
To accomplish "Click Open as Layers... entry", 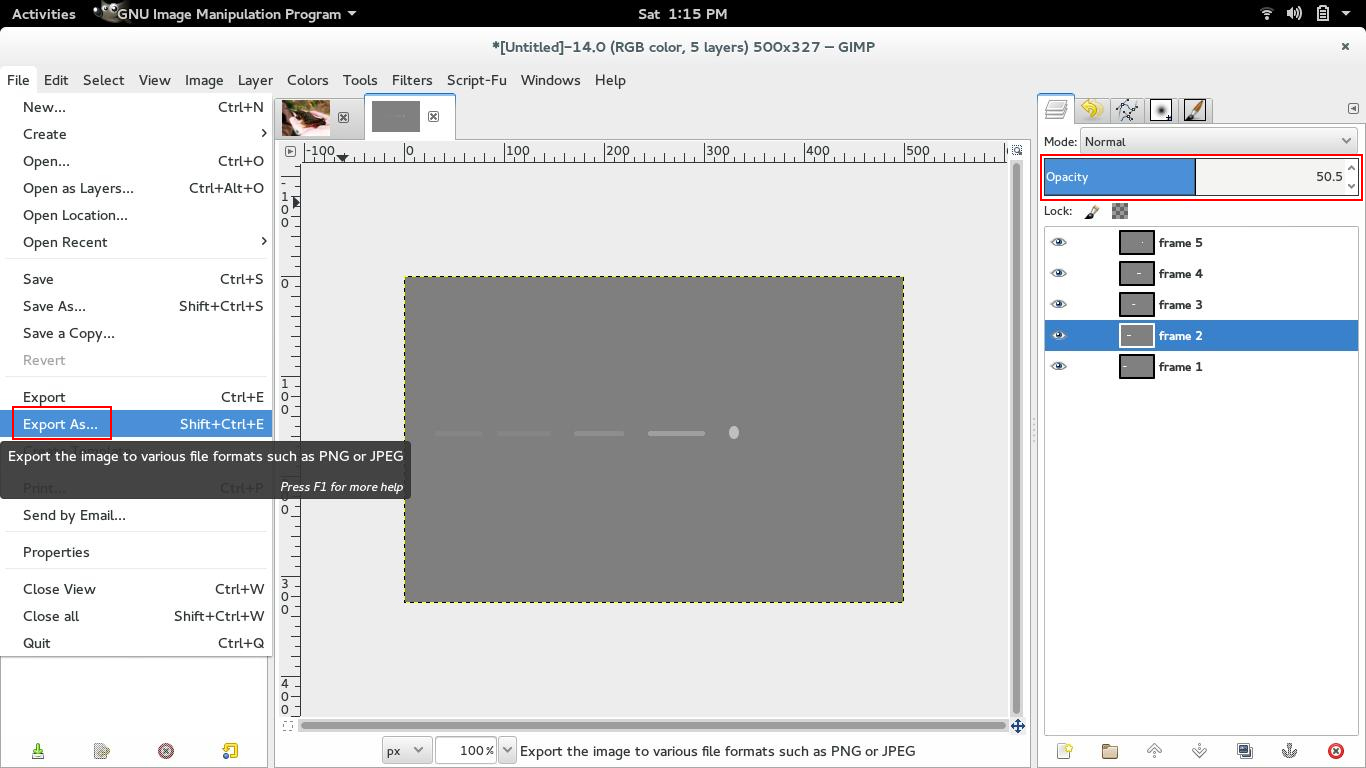I will click(78, 188).
